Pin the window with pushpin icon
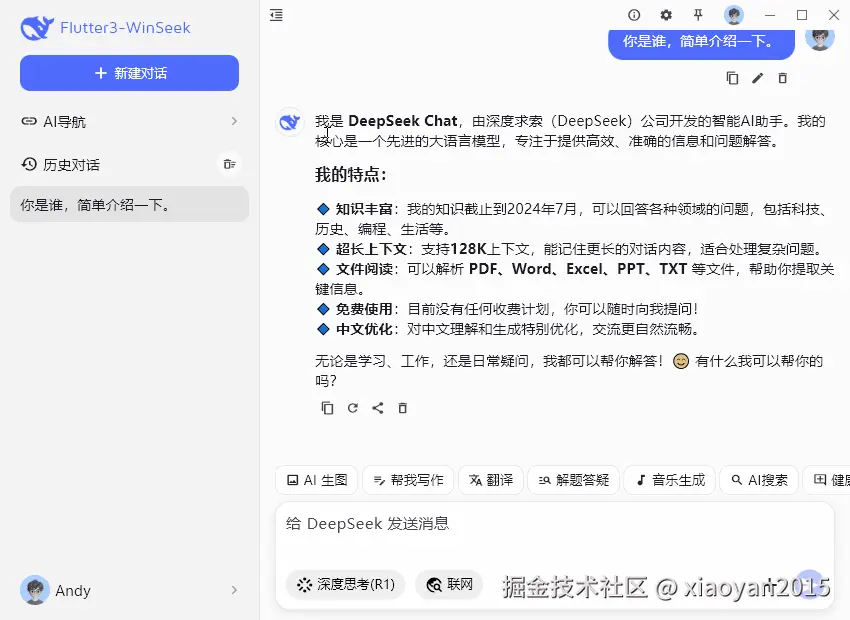 coord(698,15)
